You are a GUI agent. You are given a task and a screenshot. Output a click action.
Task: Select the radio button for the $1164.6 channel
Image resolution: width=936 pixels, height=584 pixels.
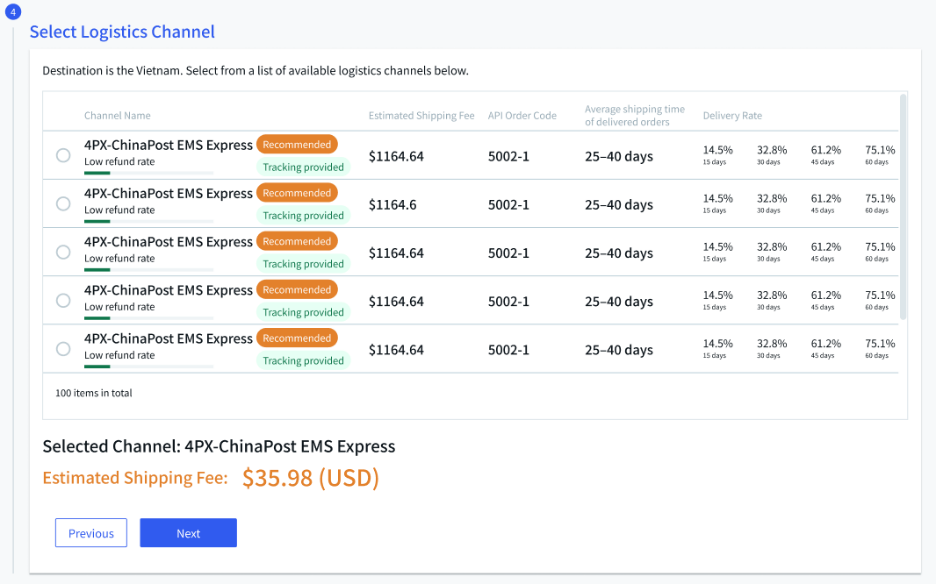coord(63,204)
